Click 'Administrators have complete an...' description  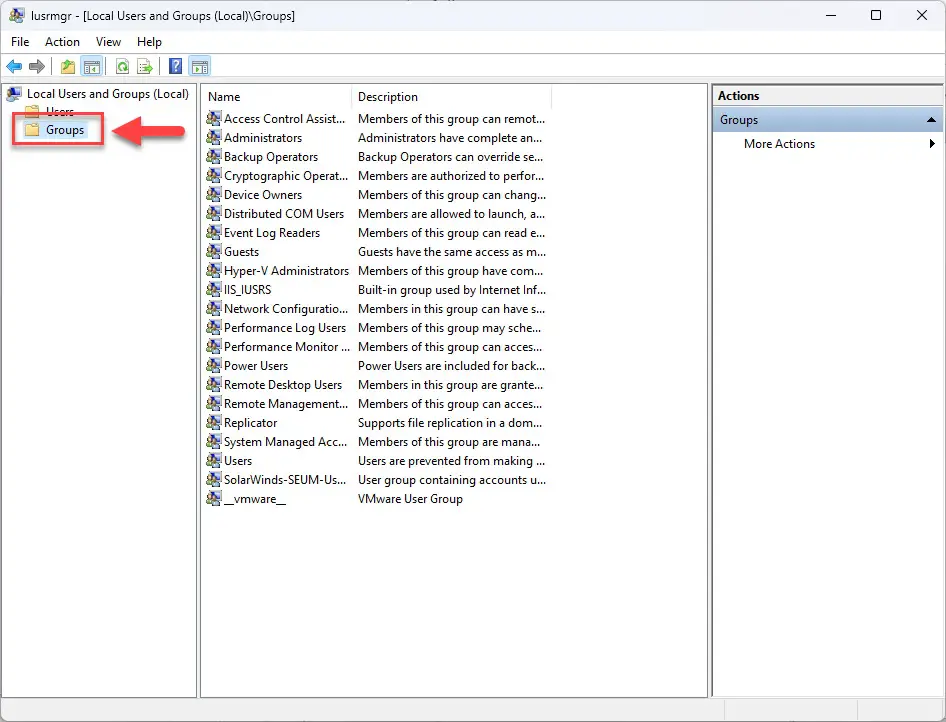click(450, 138)
